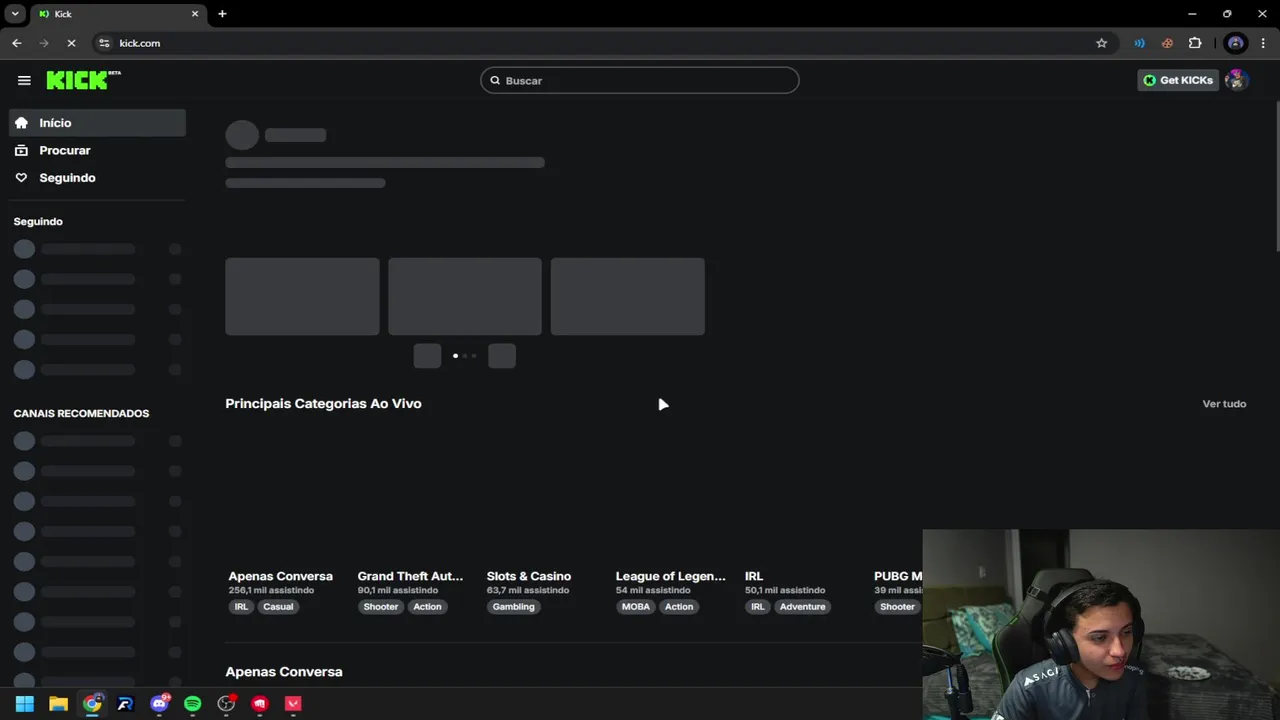The height and width of the screenshot is (720, 1280).
Task: Click the CANAIS RECOMENDADOS sidebar heading
Action: click(x=81, y=413)
